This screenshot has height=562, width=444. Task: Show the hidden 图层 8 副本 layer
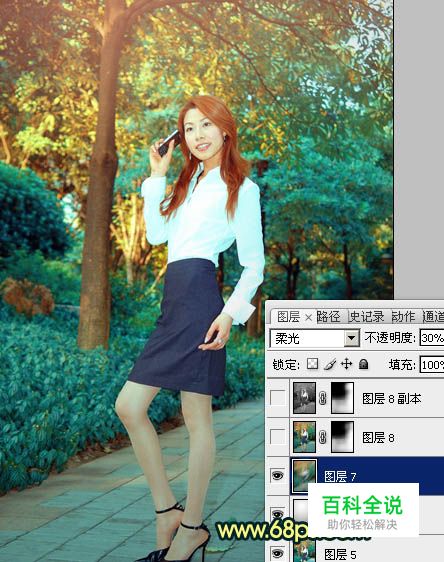coord(277,398)
